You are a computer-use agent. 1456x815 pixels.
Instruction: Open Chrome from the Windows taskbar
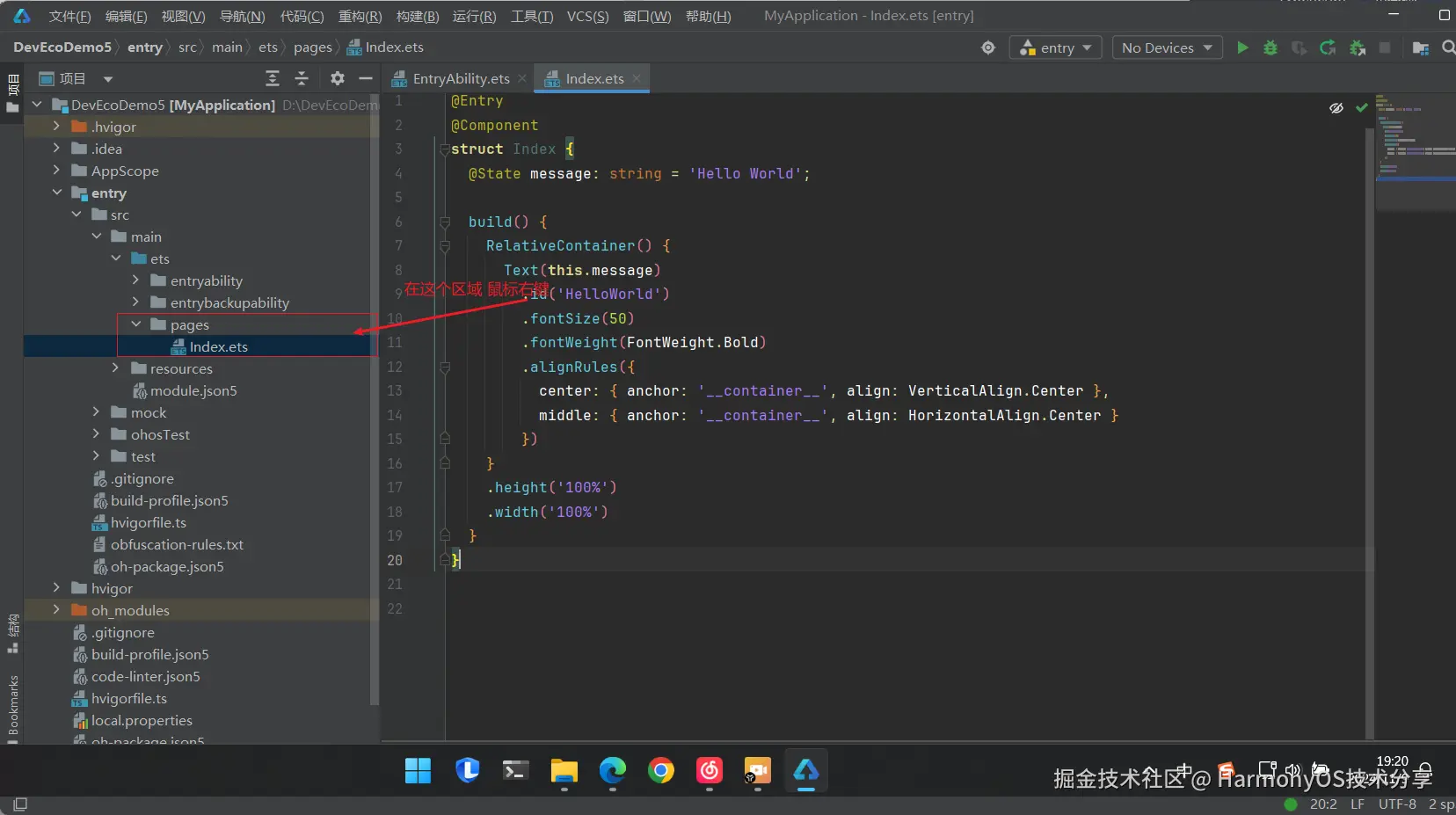[x=661, y=771]
